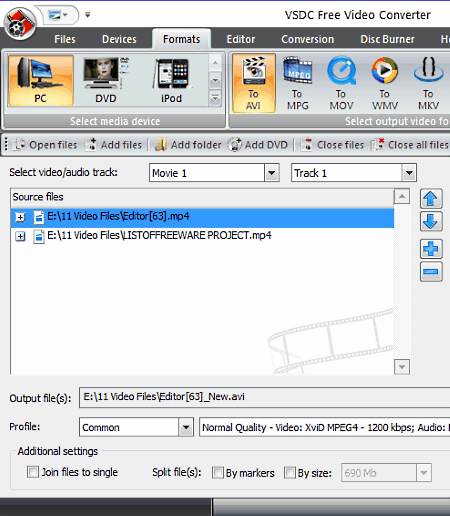Open the Movie 1 dropdown
Image resolution: width=450 pixels, height=516 pixels.
point(272,173)
